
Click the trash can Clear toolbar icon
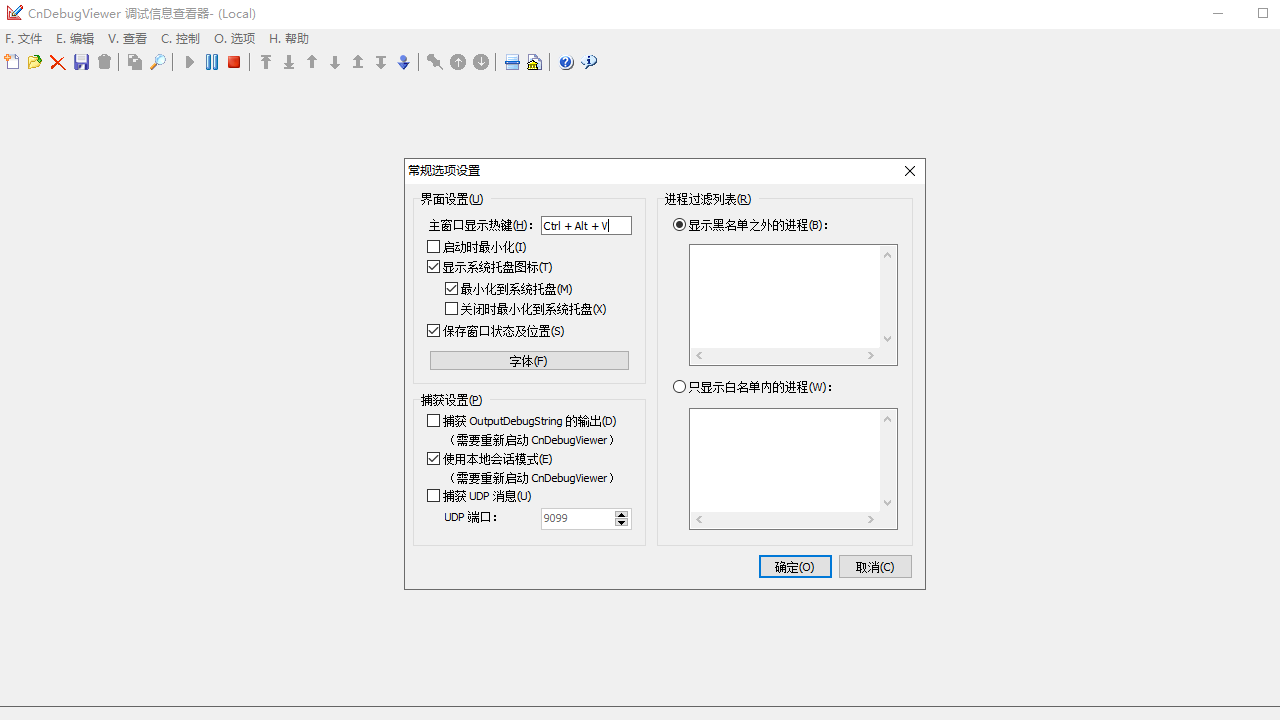[x=104, y=62]
